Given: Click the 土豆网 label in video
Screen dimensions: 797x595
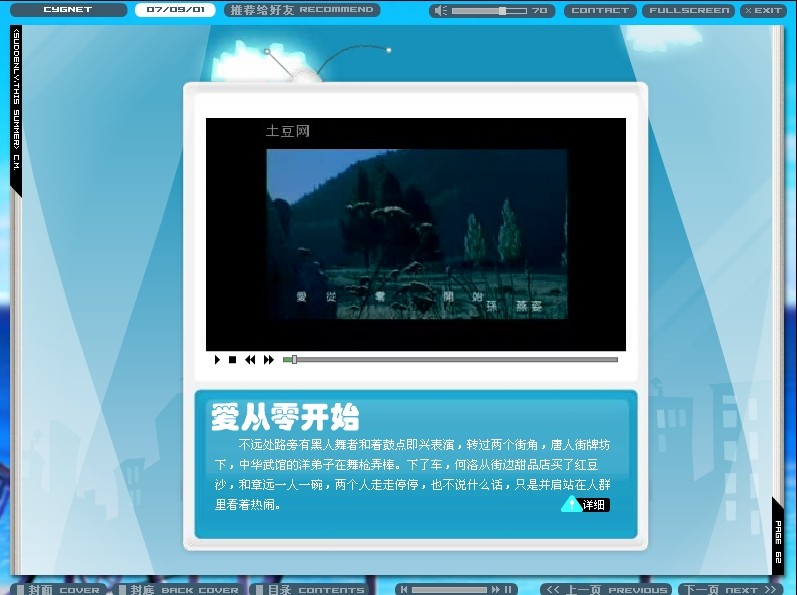Looking at the screenshot, I should point(288,131).
